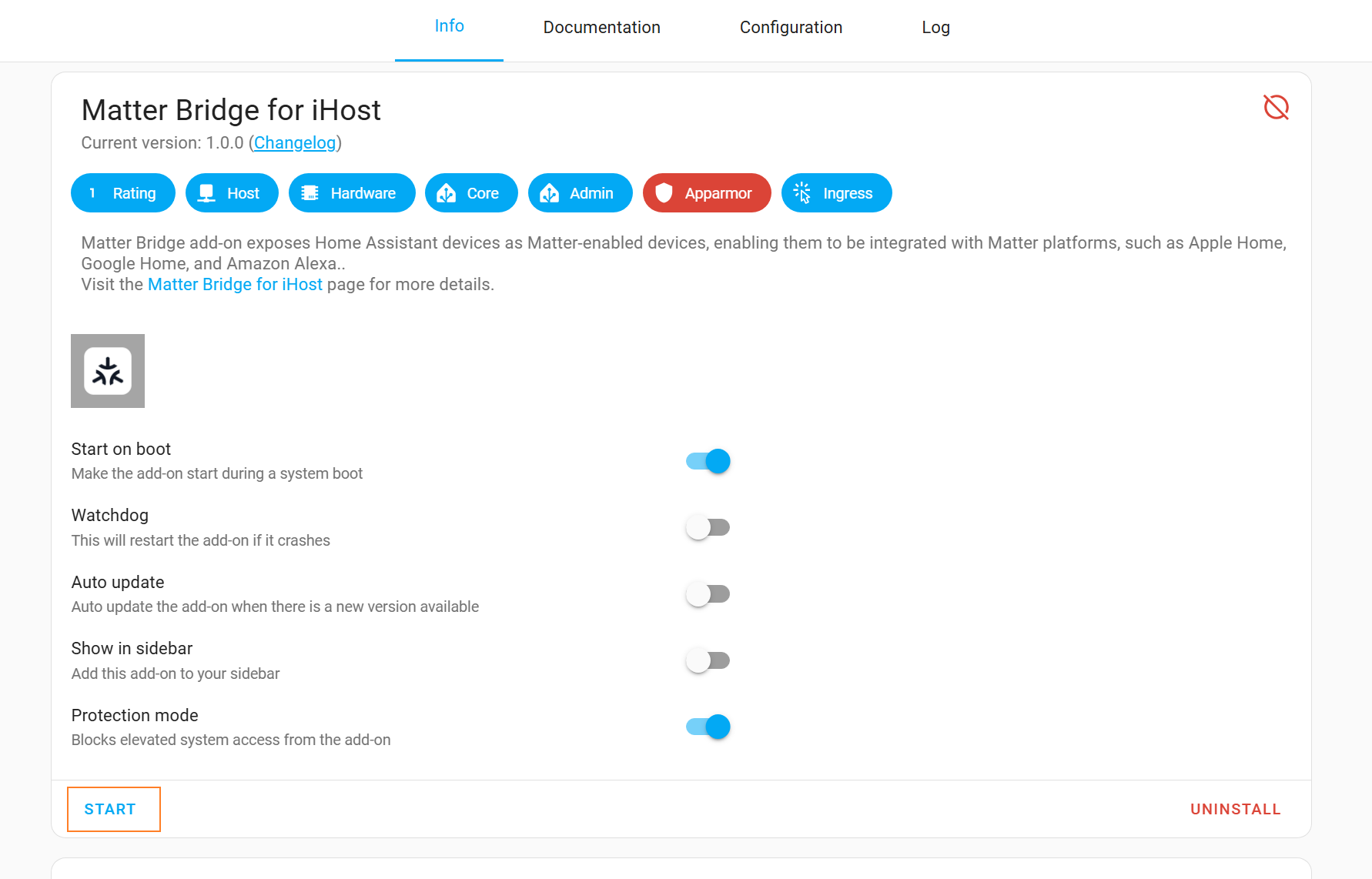Click the UNINSTALL button

1236,809
